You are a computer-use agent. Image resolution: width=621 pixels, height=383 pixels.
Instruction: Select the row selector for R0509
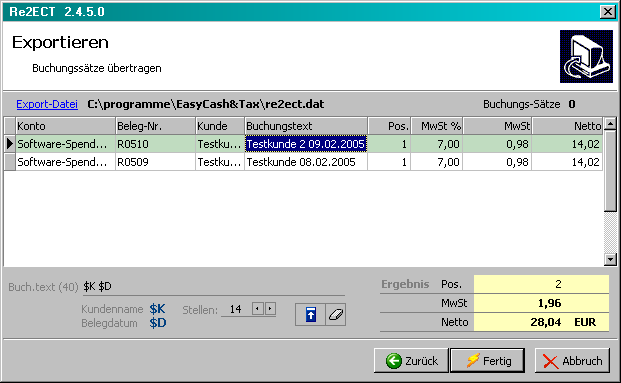[x=10, y=162]
